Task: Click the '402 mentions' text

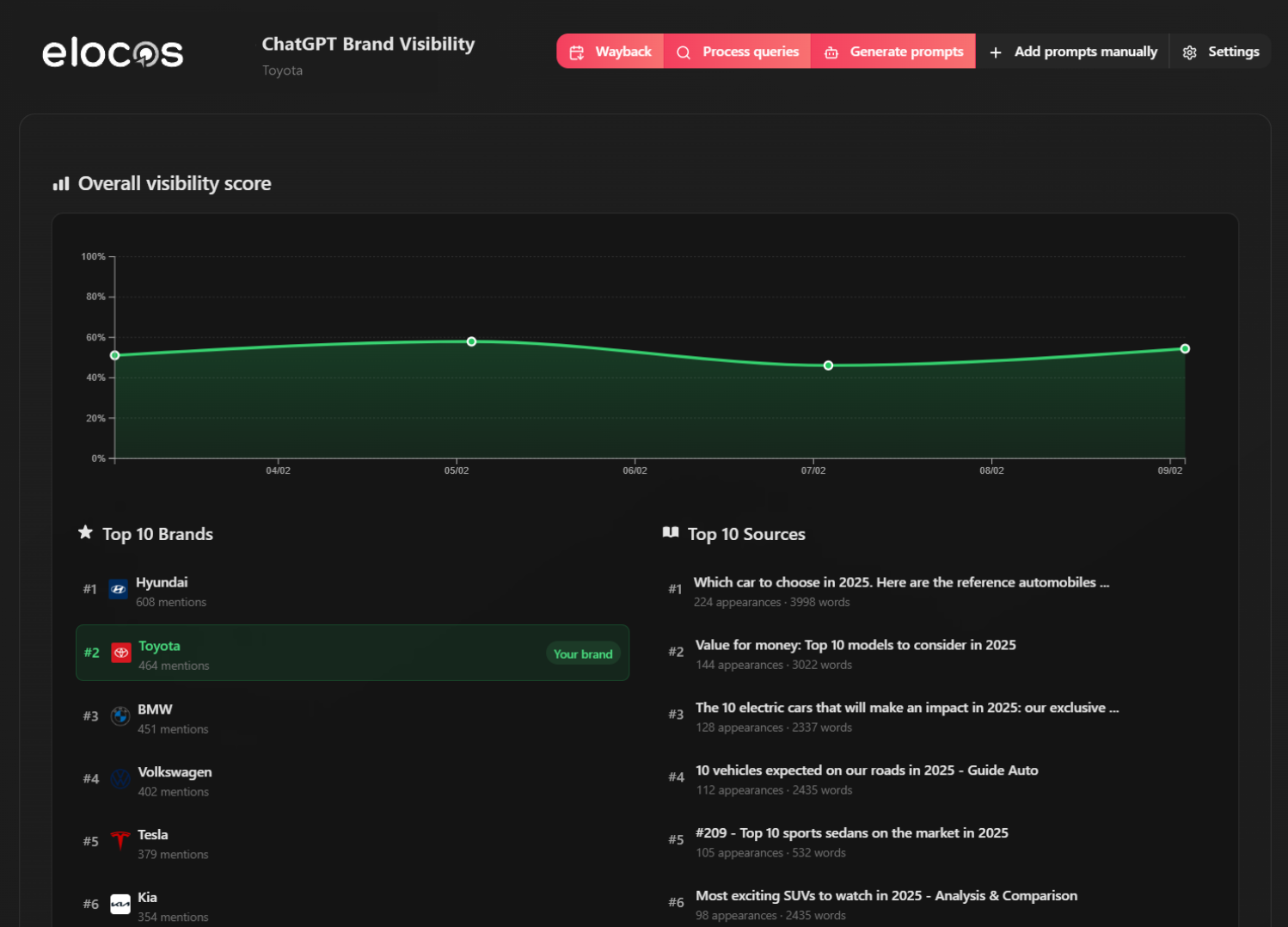Action: (174, 792)
